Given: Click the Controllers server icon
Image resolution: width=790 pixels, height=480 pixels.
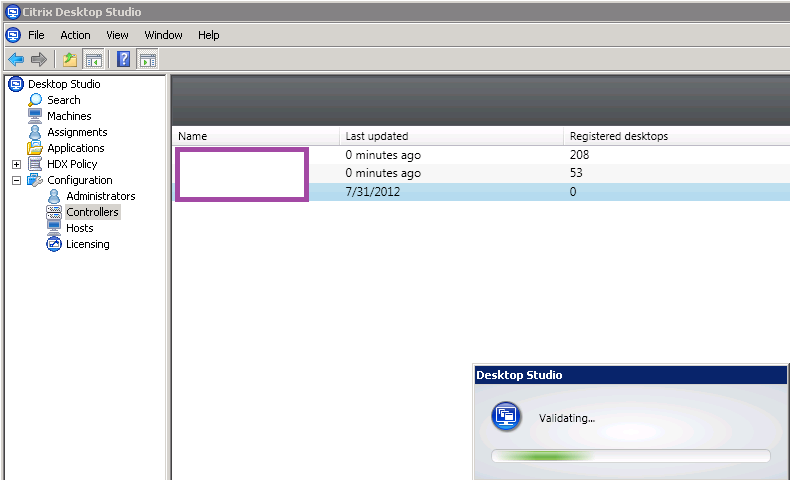Looking at the screenshot, I should [x=54, y=212].
